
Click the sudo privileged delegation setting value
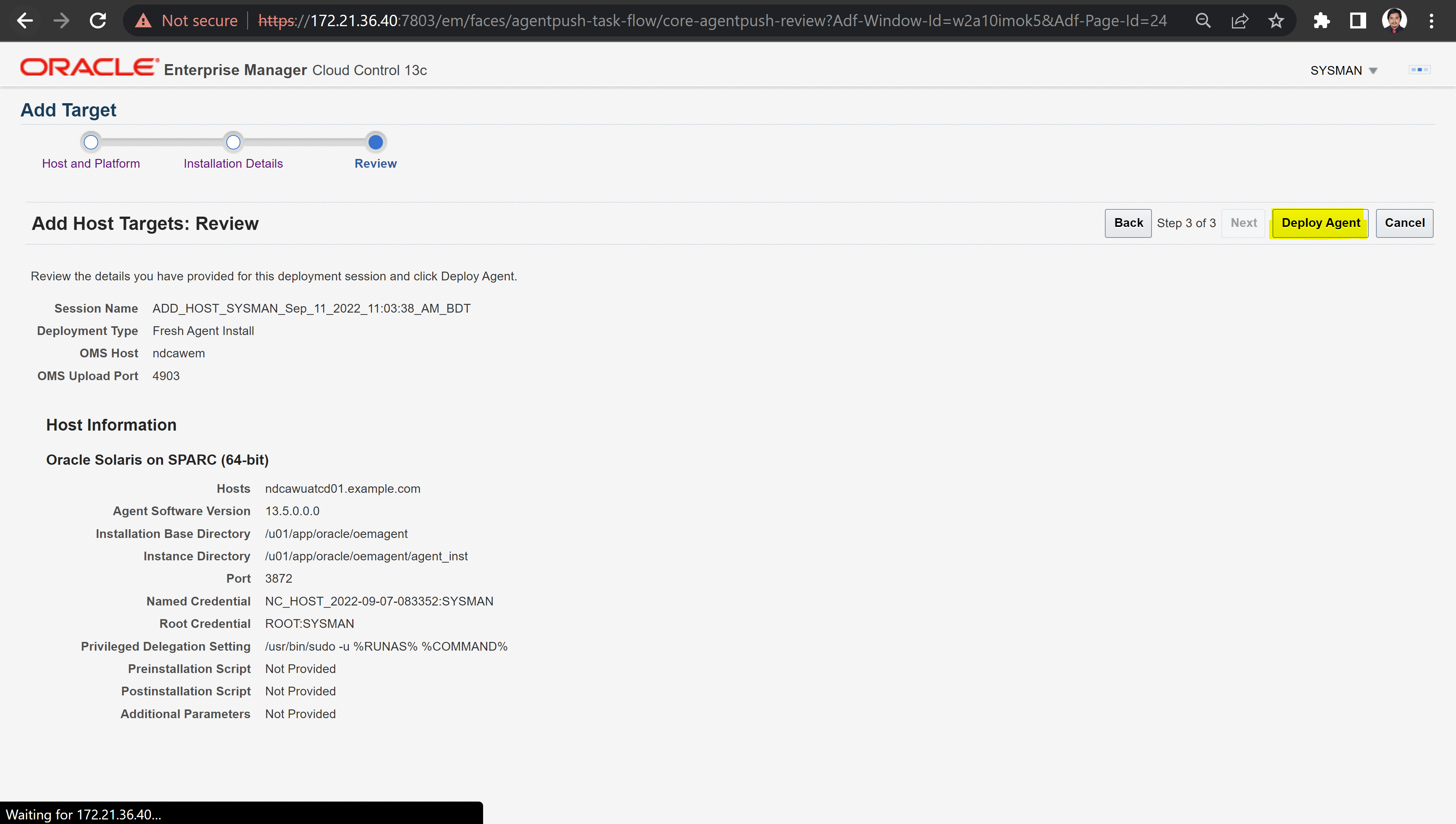386,646
